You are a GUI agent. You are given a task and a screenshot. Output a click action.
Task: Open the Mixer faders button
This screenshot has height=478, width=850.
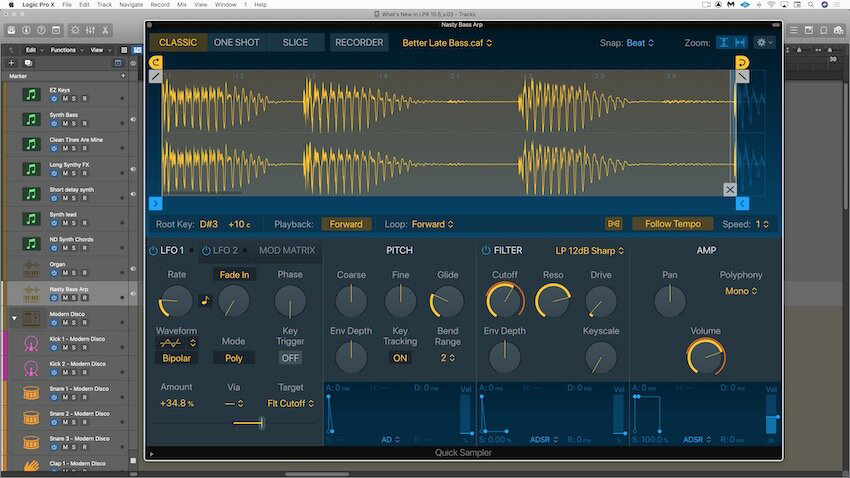point(91,30)
